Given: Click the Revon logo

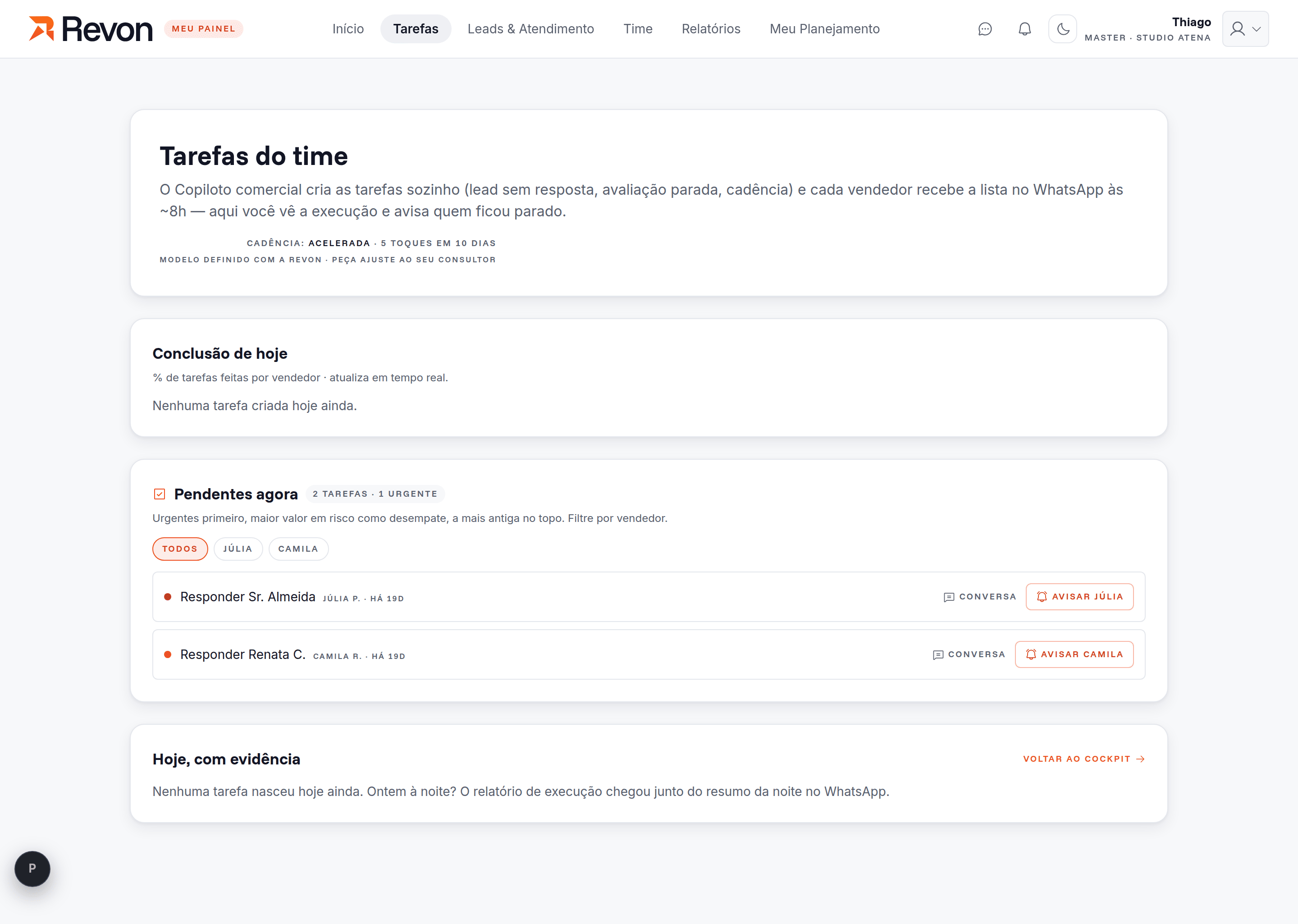Looking at the screenshot, I should pyautogui.click(x=91, y=29).
